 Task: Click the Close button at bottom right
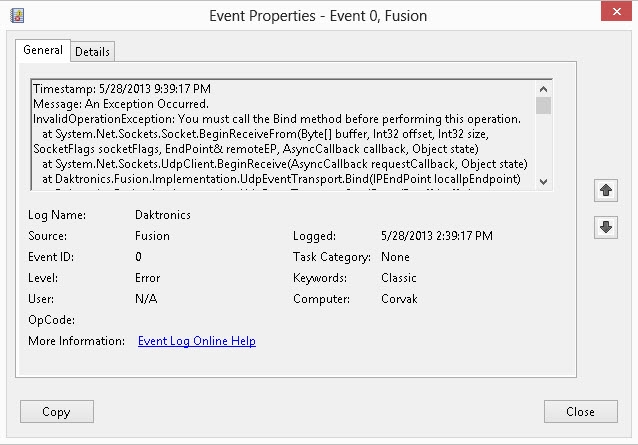click(580, 411)
